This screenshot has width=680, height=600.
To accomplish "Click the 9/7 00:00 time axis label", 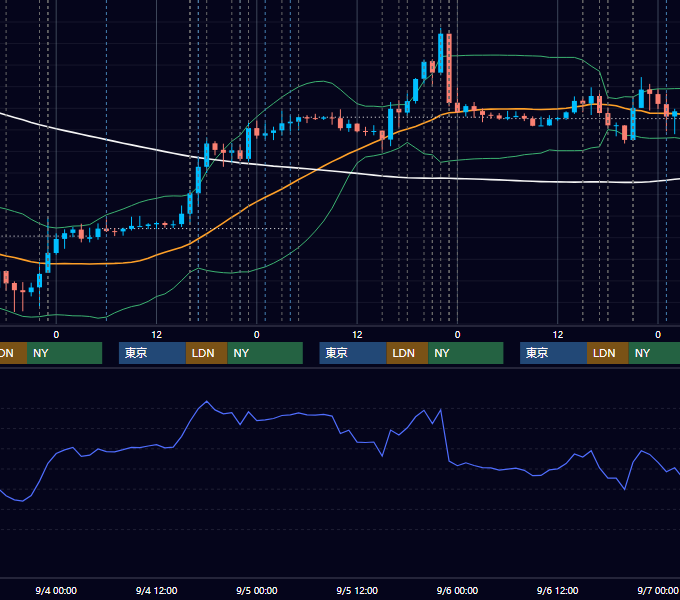I will [x=658, y=590].
